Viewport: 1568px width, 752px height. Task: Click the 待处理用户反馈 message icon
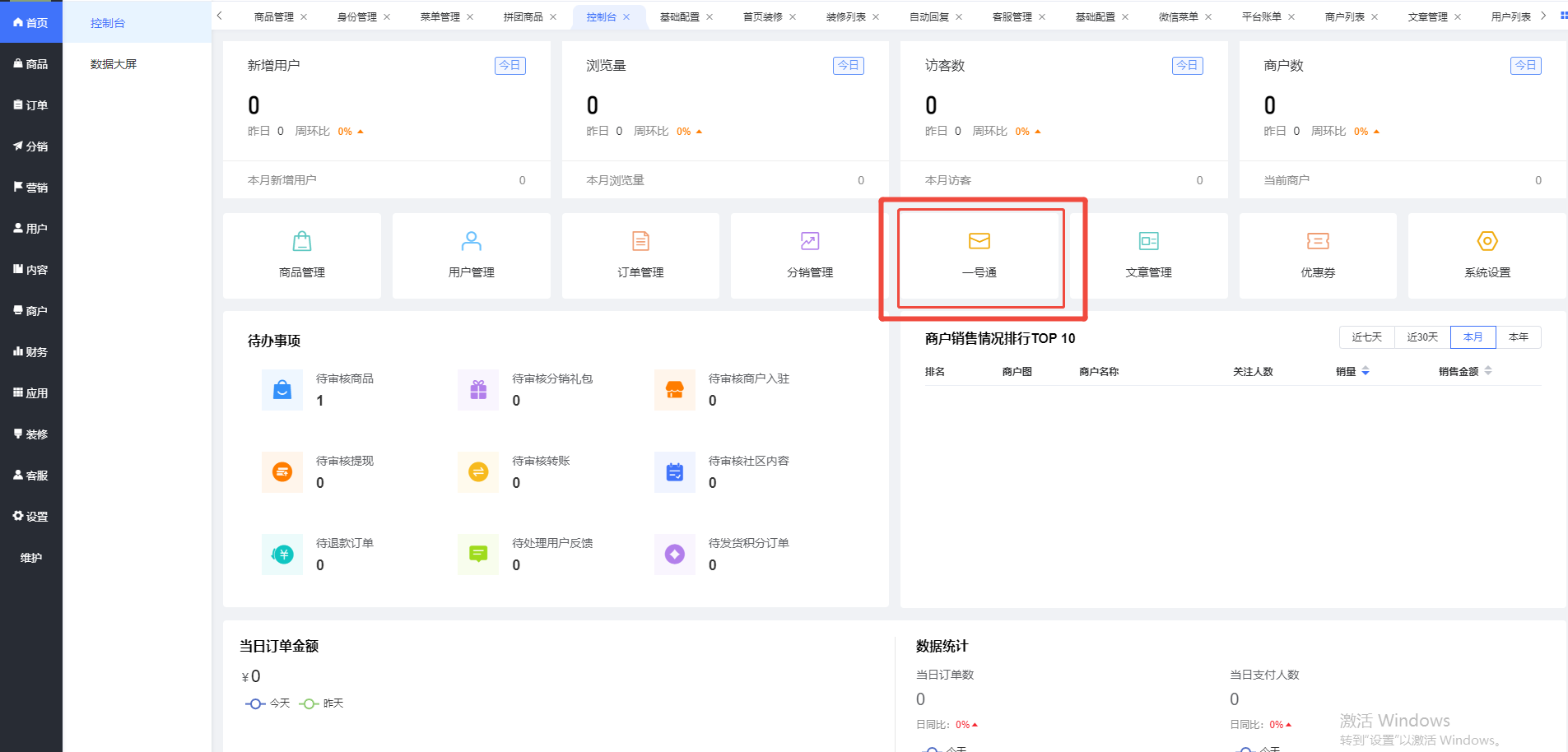[478, 555]
